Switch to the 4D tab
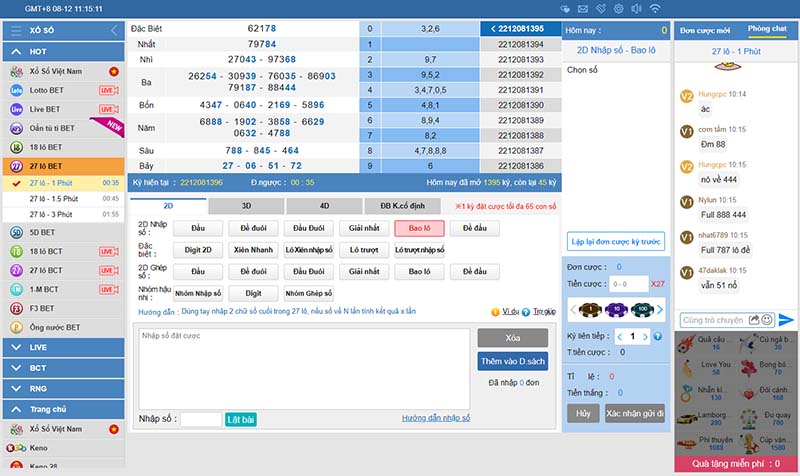 (x=324, y=206)
